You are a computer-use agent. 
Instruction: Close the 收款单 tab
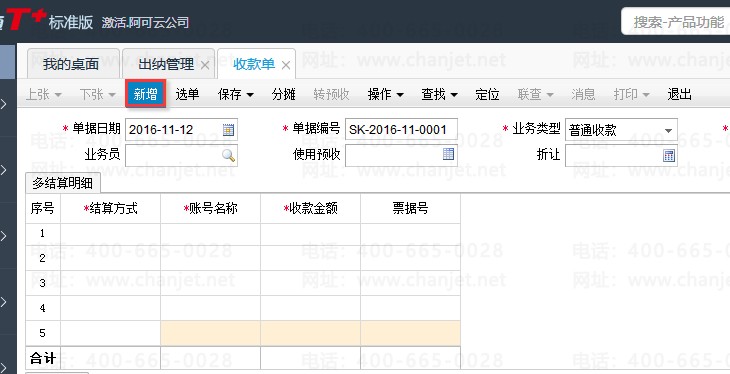pos(286,65)
